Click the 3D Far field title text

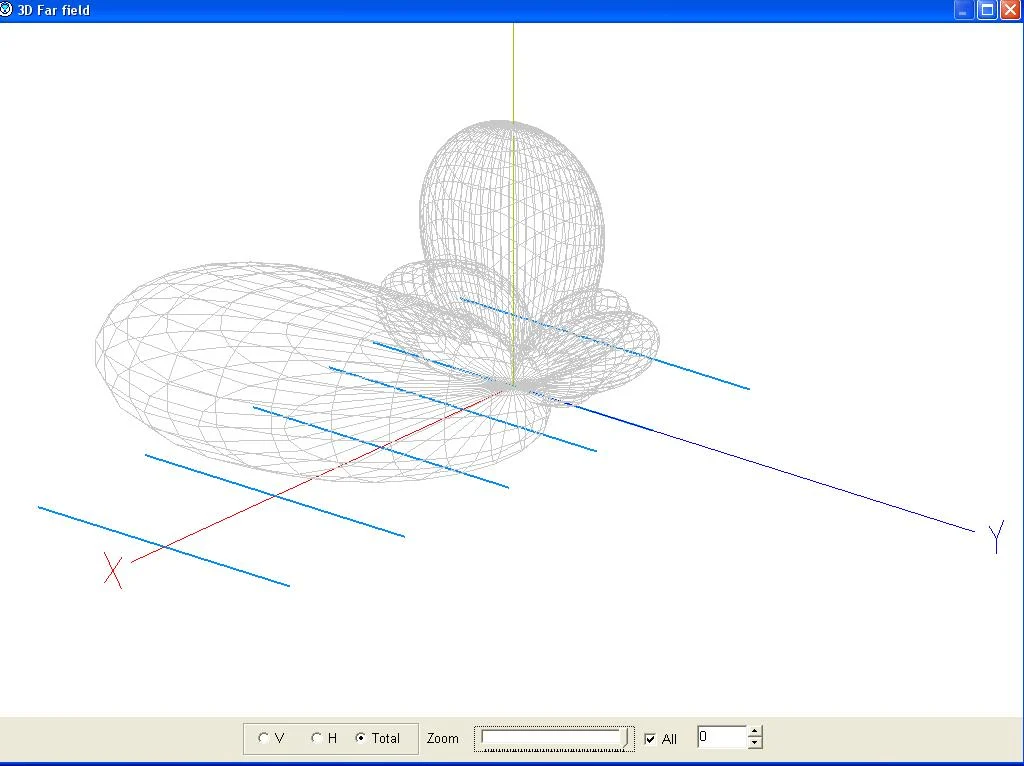tap(54, 10)
